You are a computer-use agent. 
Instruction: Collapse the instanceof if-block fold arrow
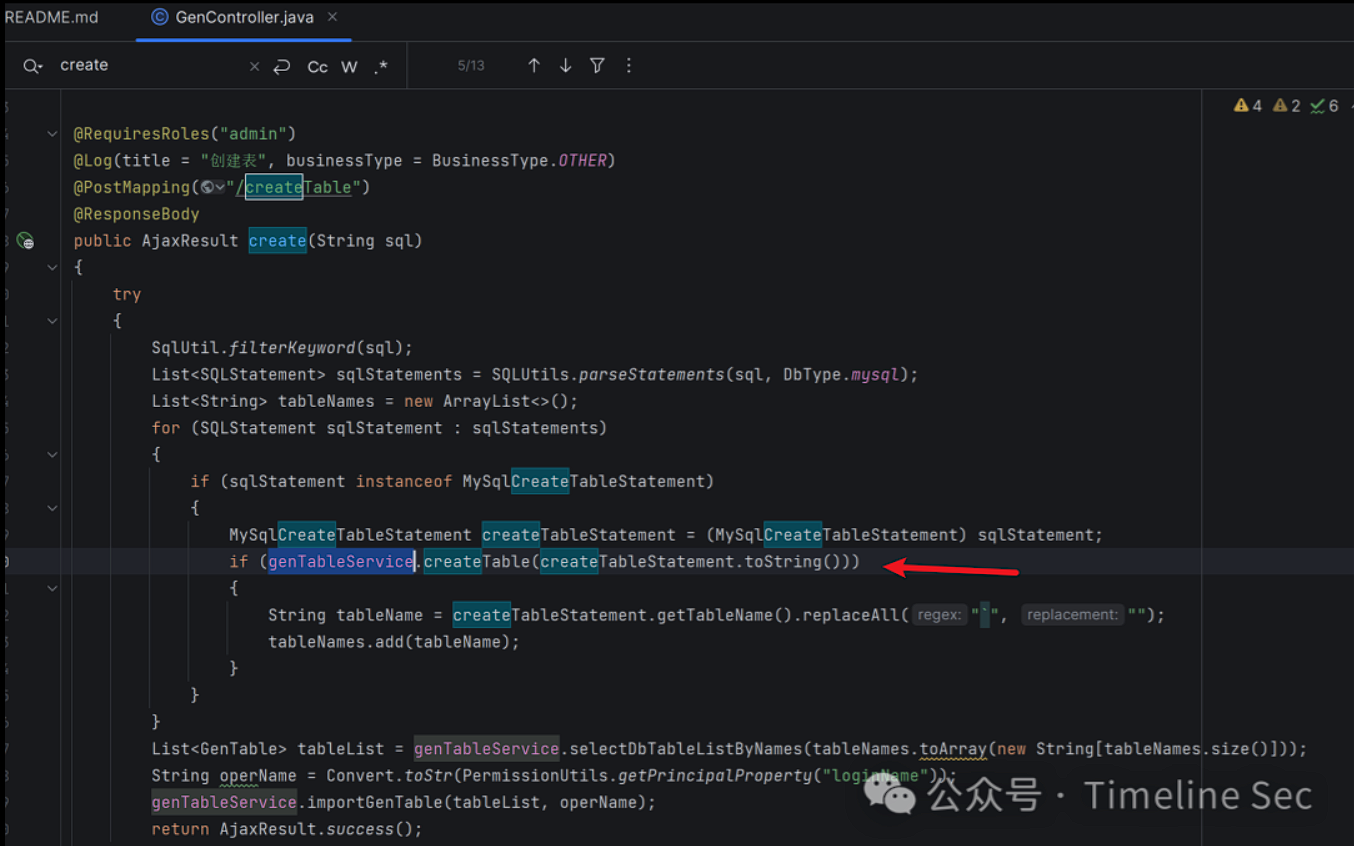[52, 508]
